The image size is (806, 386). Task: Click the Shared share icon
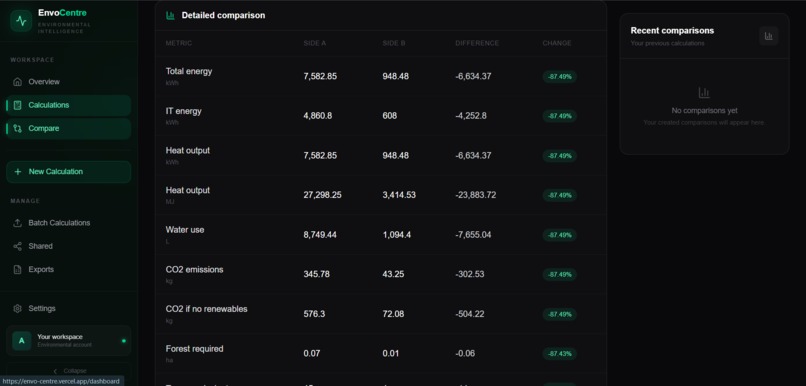(x=17, y=246)
